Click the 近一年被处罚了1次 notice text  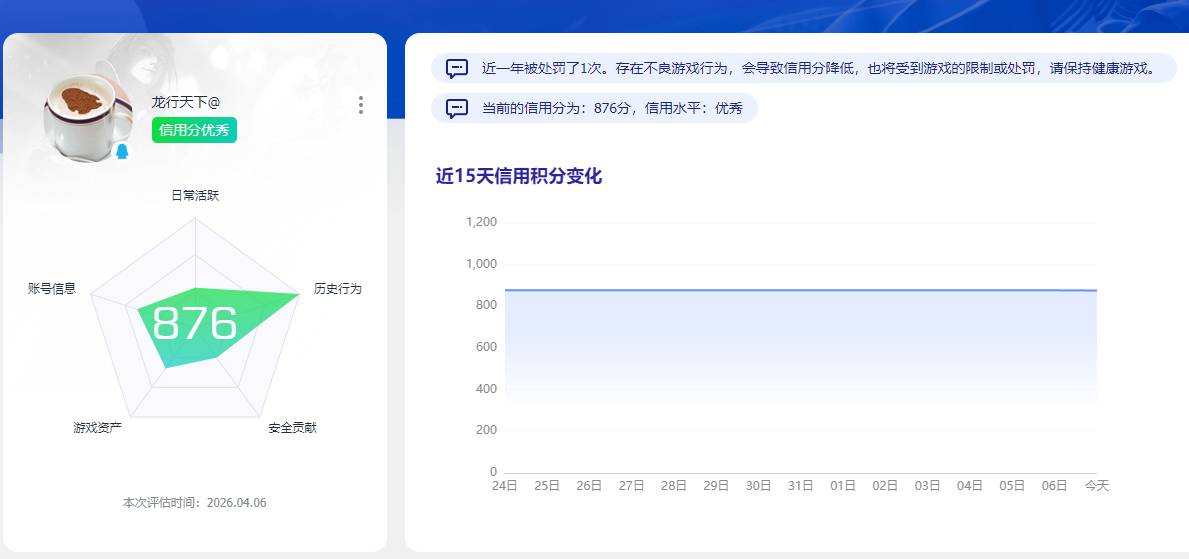coord(818,69)
